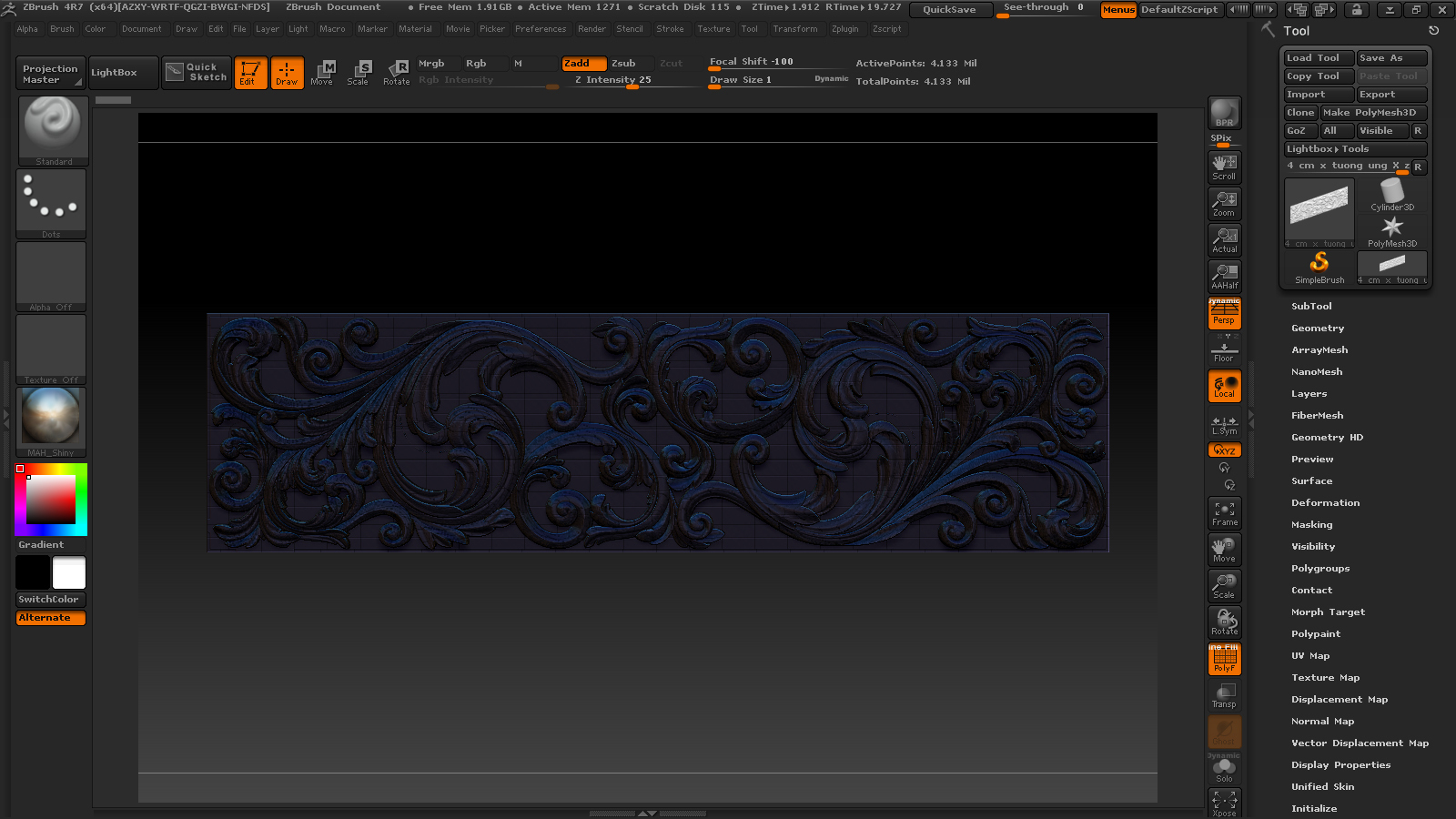The width and height of the screenshot is (1456, 819).
Task: Click the BPR render icon
Action: click(x=1224, y=113)
